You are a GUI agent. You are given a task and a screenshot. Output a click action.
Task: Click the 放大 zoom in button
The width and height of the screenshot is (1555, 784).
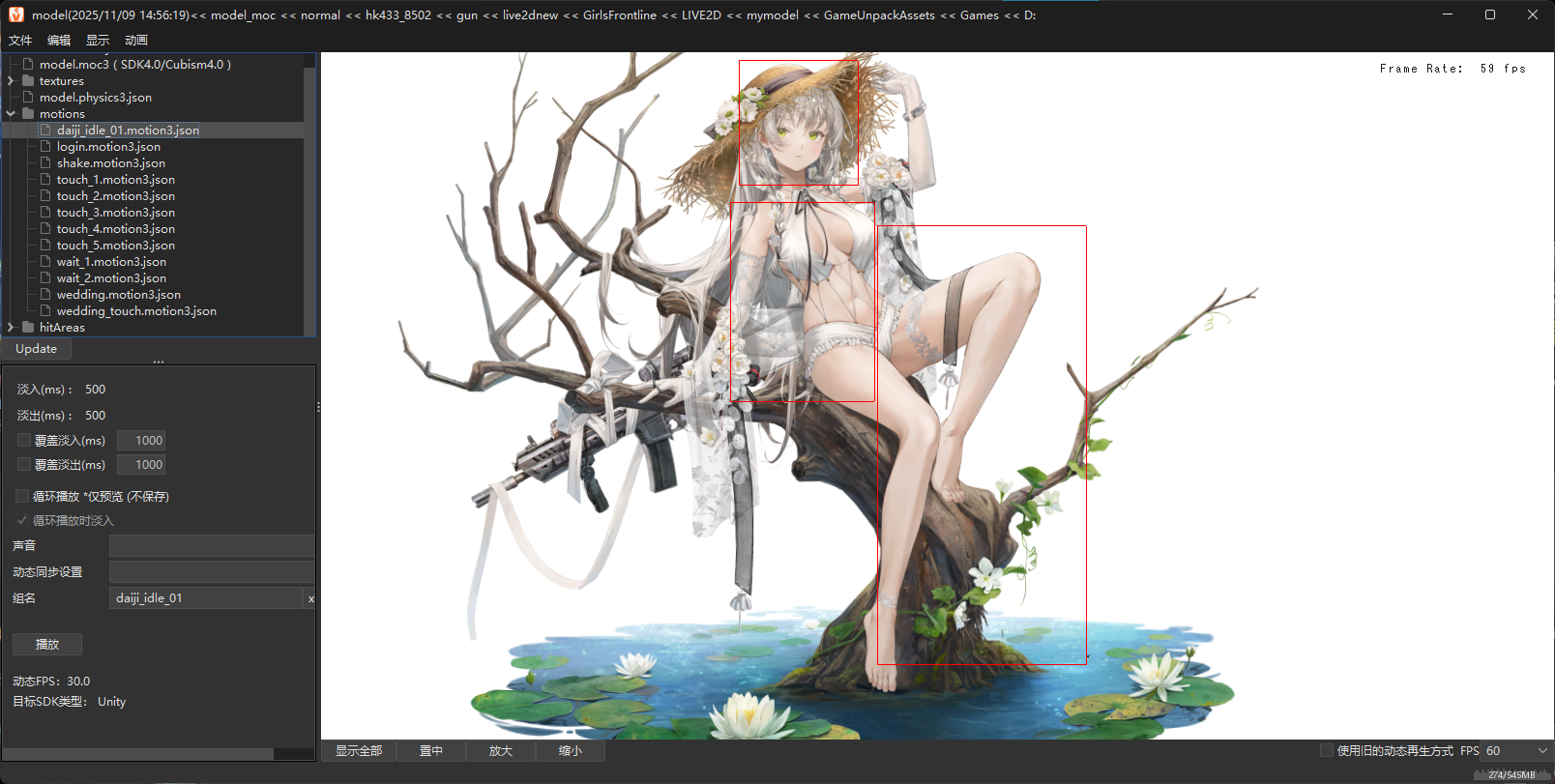coord(501,750)
